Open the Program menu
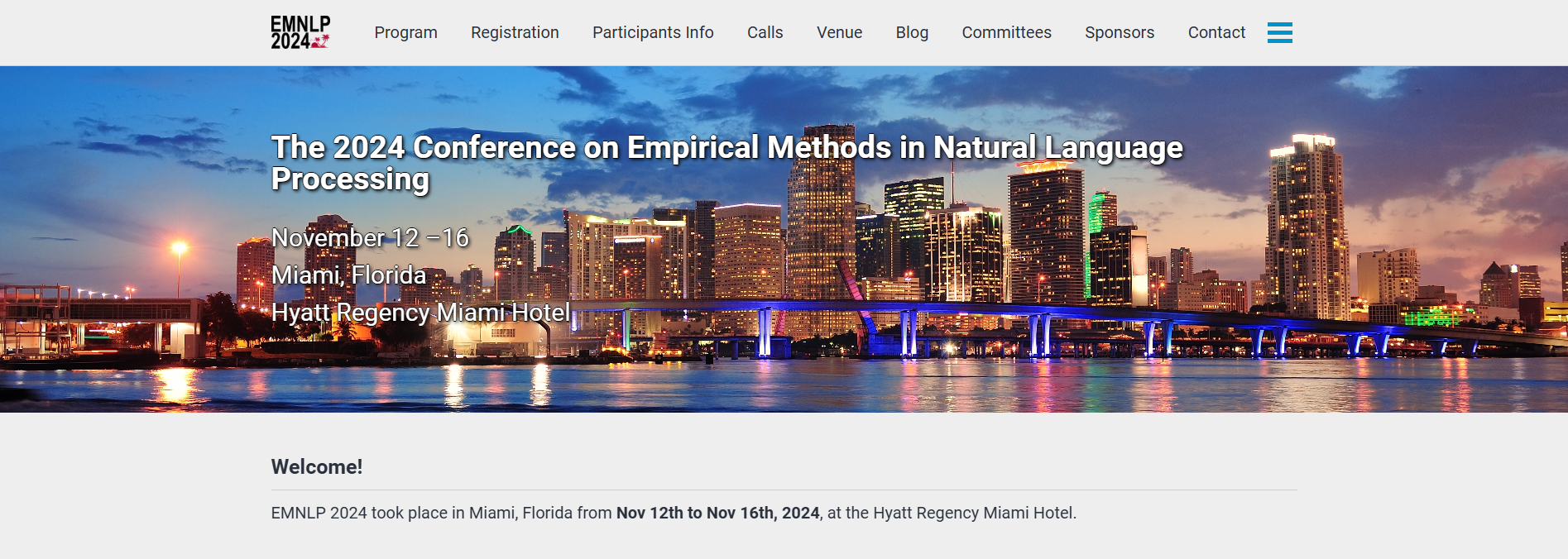This screenshot has height=559, width=1568. click(x=405, y=32)
